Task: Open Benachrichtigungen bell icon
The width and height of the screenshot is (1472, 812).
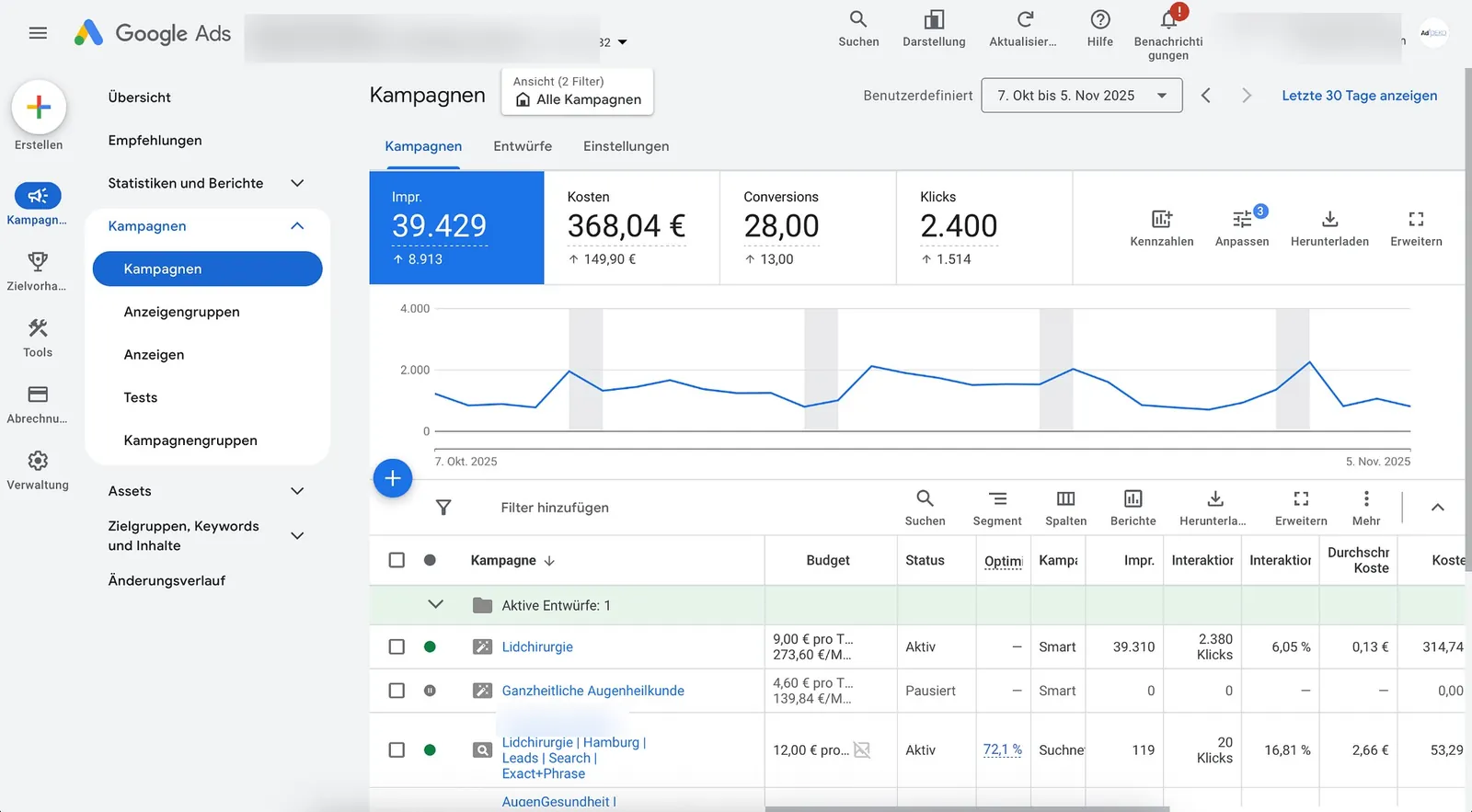Action: click(x=1168, y=19)
